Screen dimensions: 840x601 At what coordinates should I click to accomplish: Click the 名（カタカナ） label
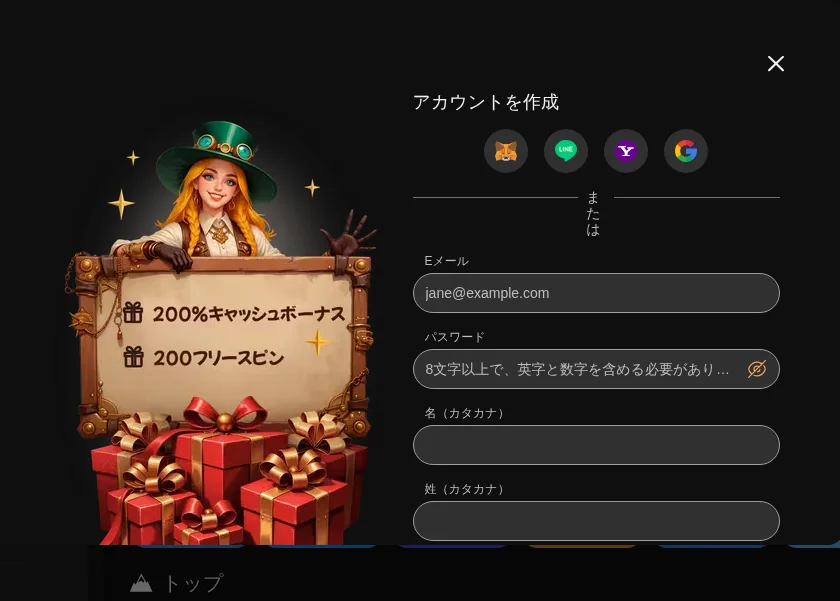pos(464,413)
